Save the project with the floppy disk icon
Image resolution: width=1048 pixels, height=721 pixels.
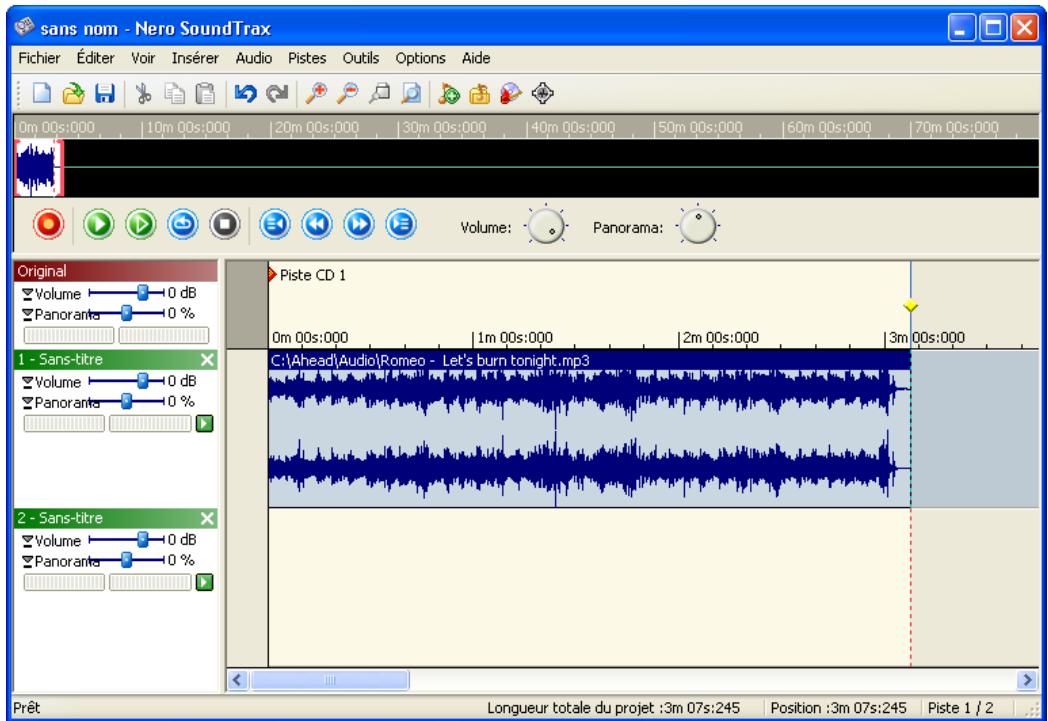104,94
